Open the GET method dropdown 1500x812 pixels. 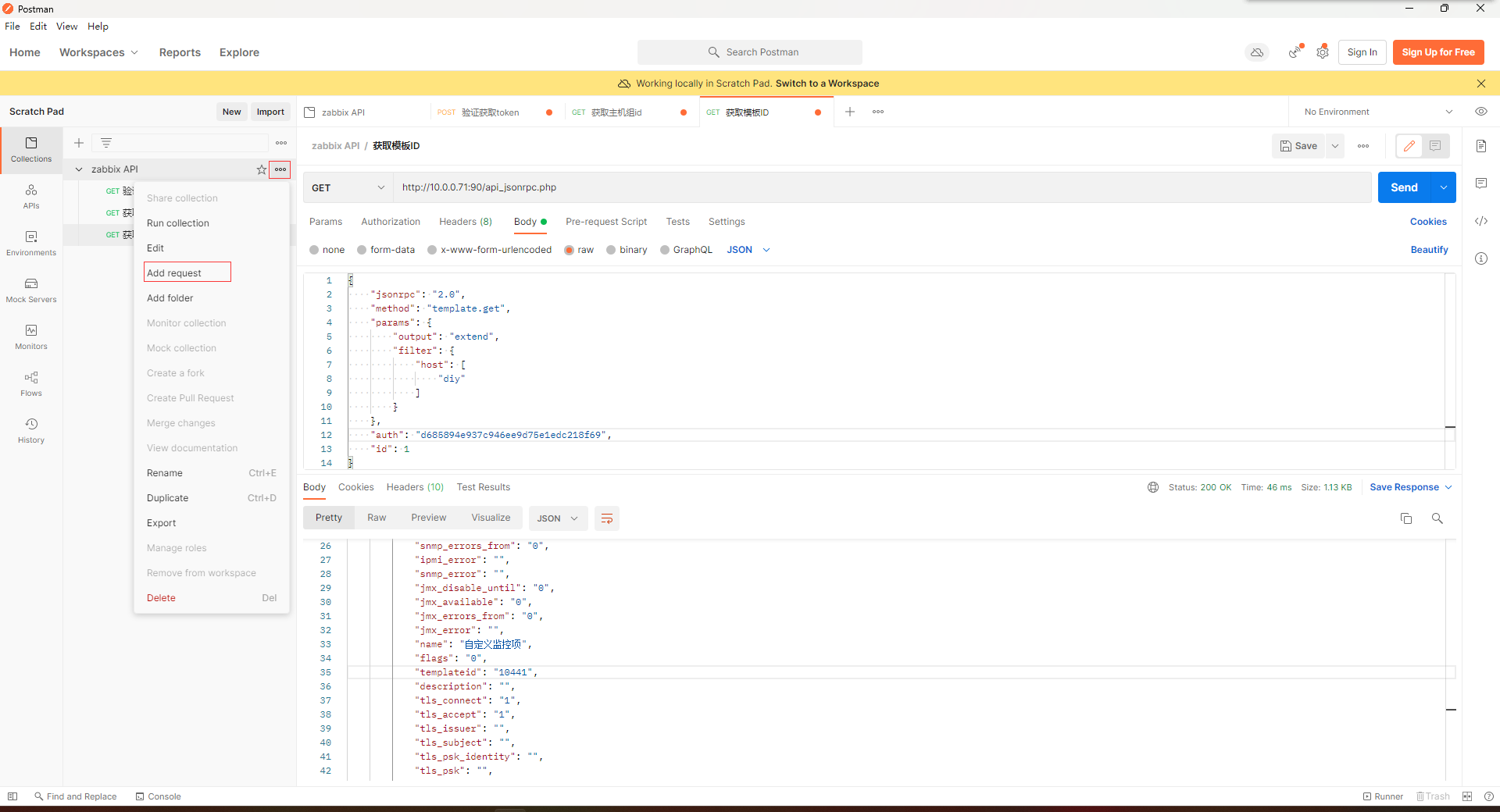click(x=348, y=187)
